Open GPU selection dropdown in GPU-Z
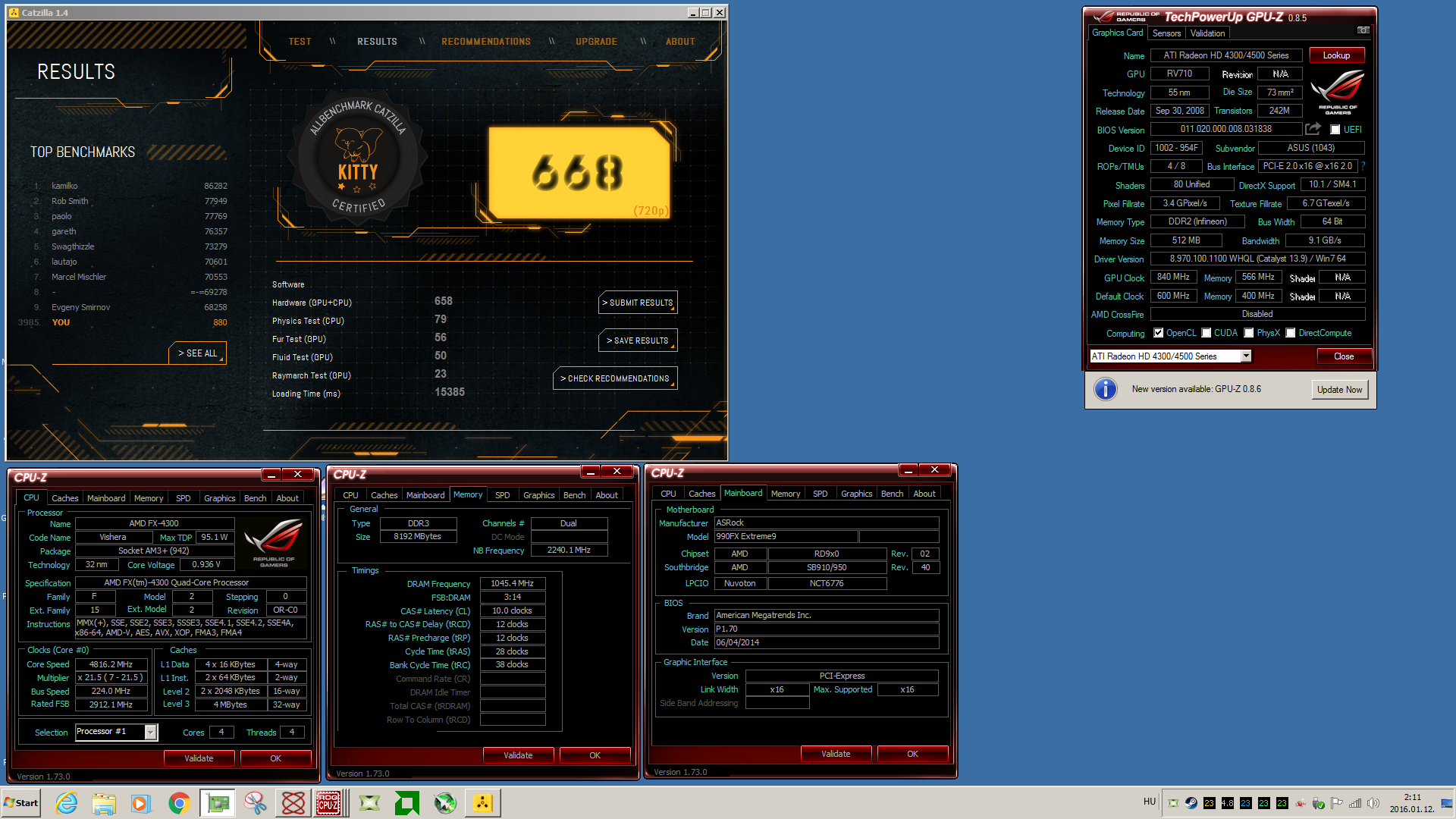The height and width of the screenshot is (819, 1456). (x=1245, y=356)
